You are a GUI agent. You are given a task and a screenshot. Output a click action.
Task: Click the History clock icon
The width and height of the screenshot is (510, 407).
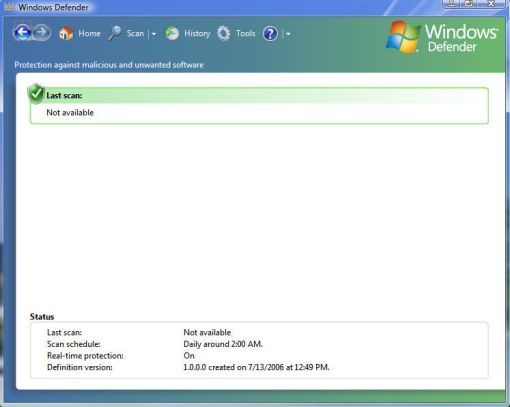172,33
